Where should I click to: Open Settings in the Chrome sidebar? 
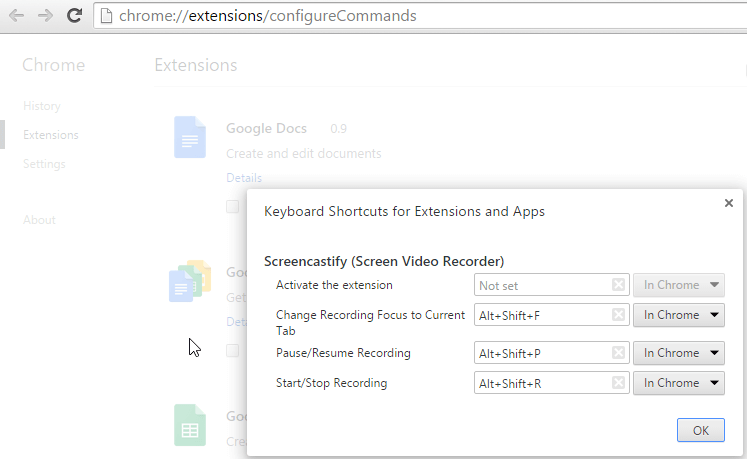point(44,164)
